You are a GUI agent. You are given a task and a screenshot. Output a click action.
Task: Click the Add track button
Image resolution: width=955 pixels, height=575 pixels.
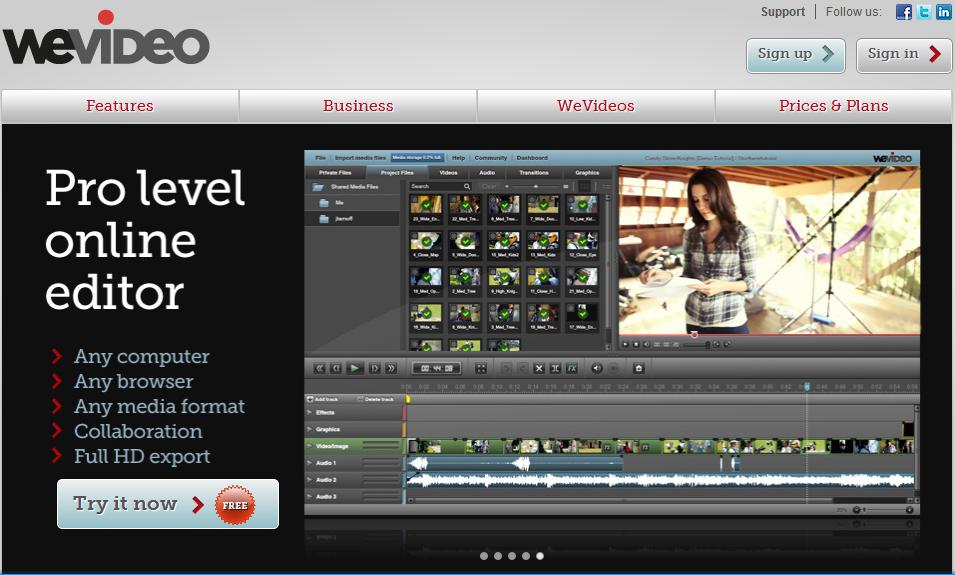pos(323,399)
